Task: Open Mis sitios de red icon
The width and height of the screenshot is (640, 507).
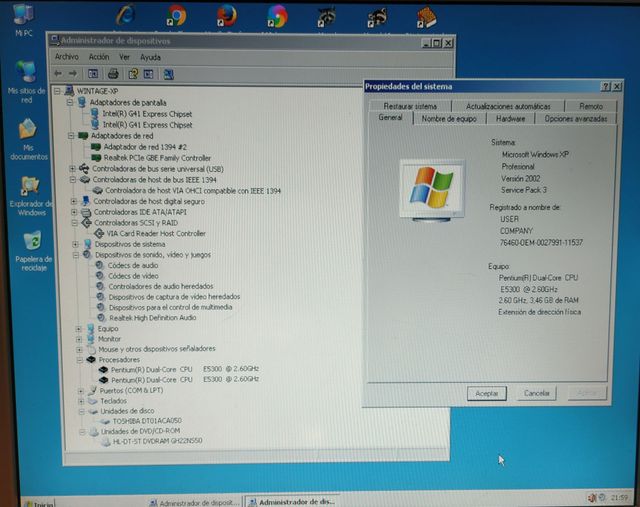Action: (x=27, y=82)
